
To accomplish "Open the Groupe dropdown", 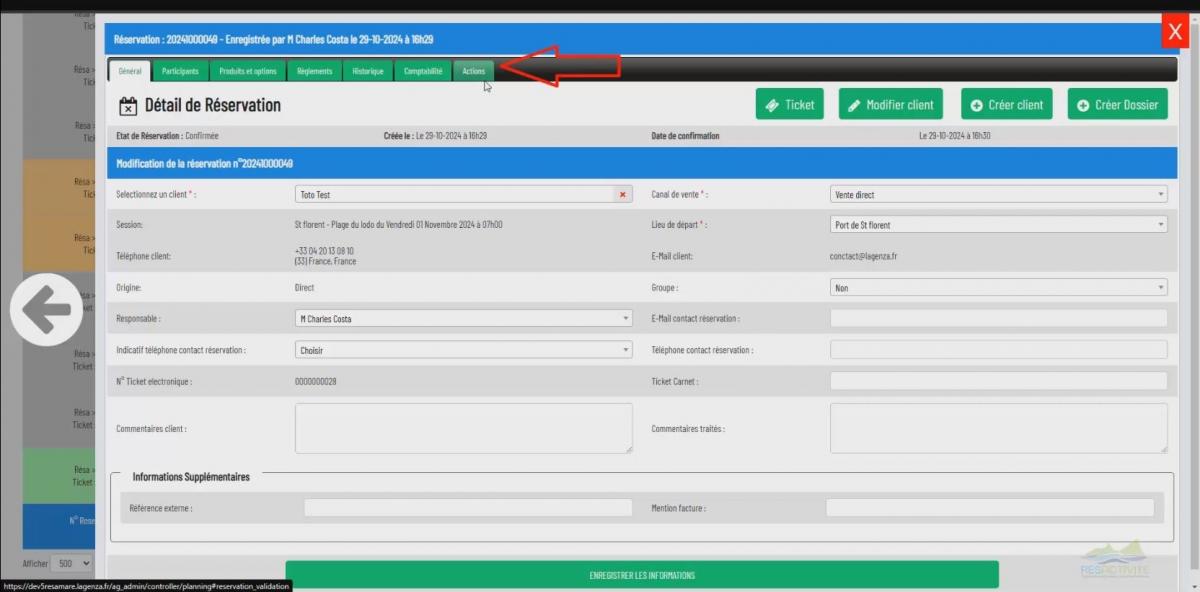I will point(999,288).
